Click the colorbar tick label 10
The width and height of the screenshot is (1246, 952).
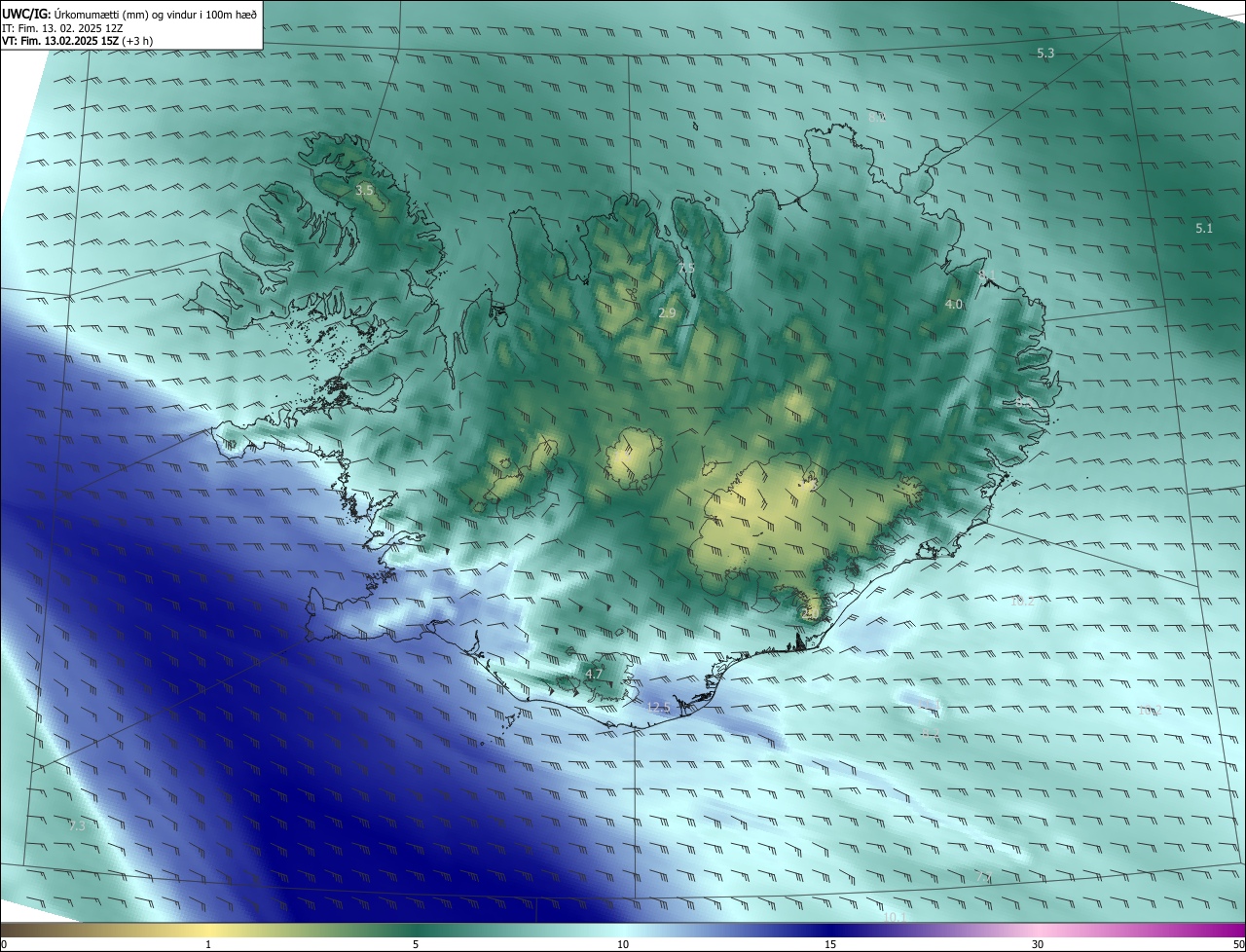623,944
